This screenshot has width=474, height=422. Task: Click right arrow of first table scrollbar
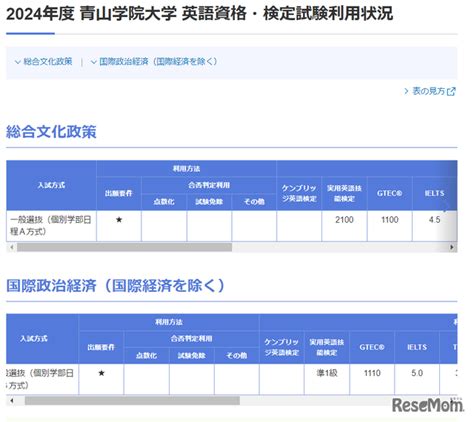point(452,247)
